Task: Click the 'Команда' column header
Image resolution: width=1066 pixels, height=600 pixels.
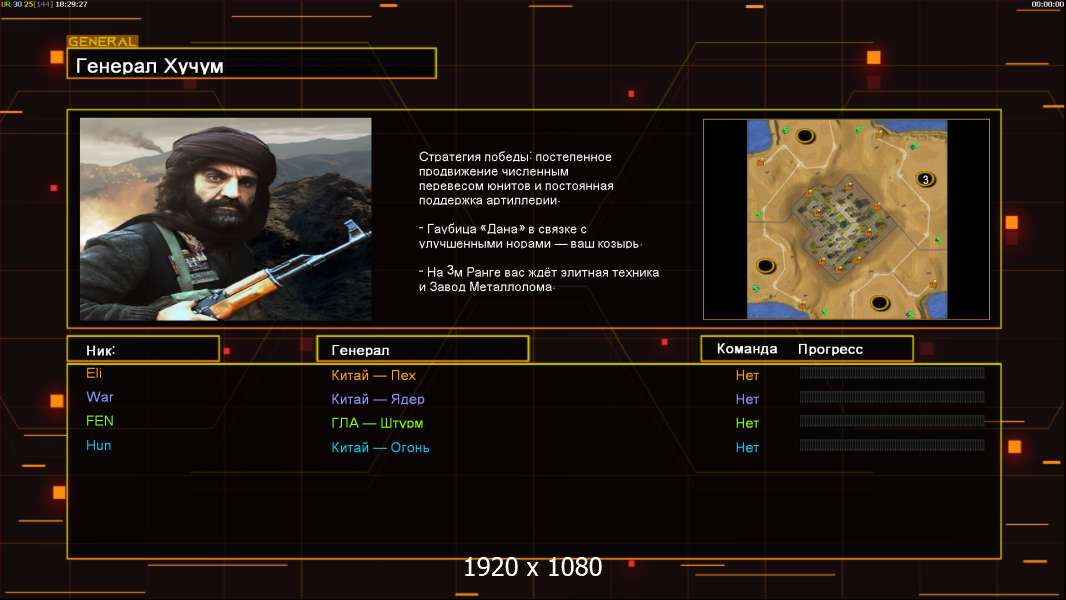Action: tap(747, 349)
